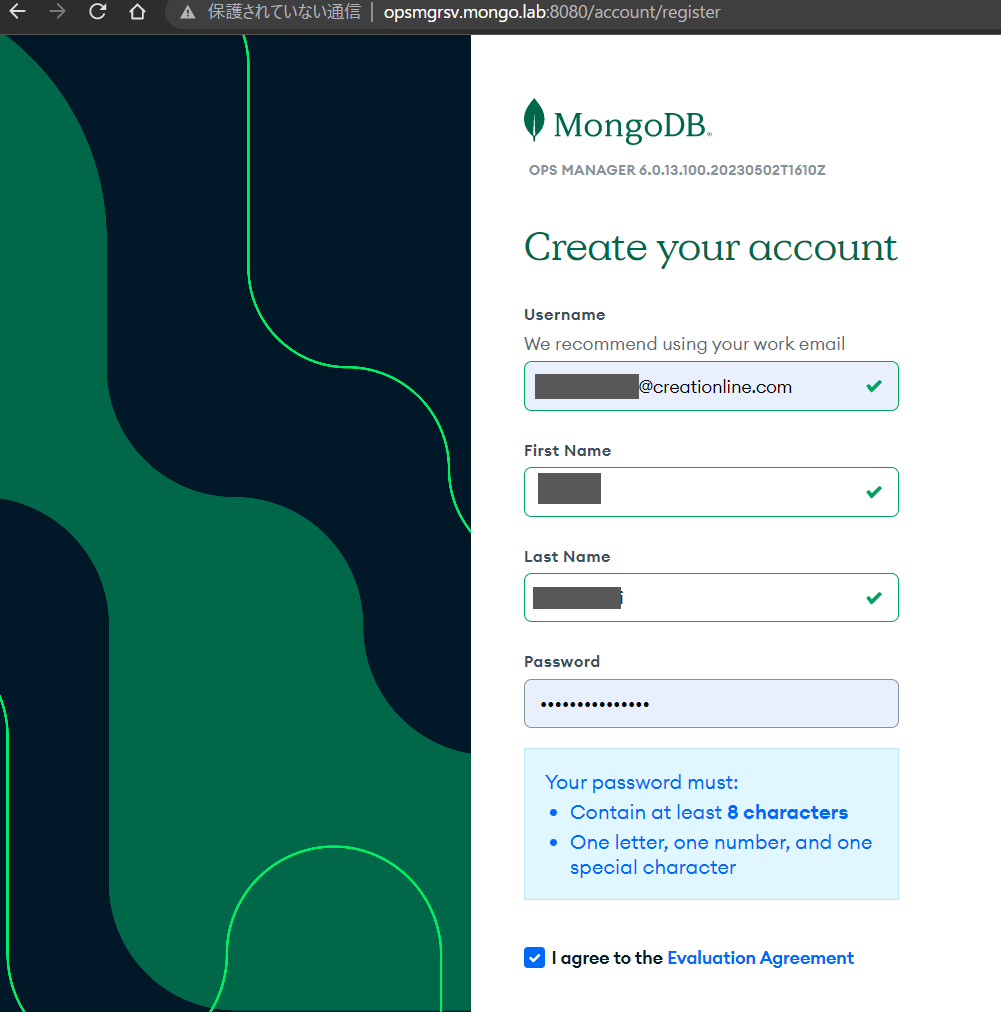Click the Last Name label
This screenshot has width=1001, height=1012.
[x=567, y=556]
